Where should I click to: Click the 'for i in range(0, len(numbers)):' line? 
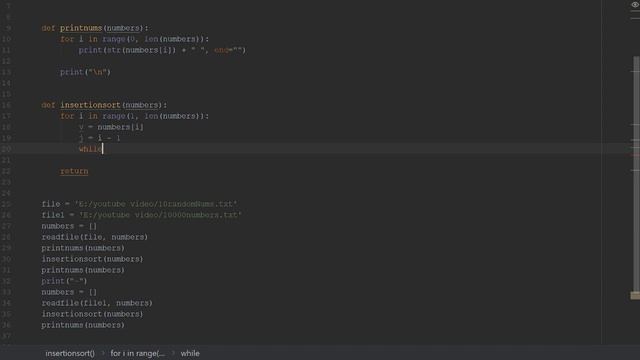134,39
